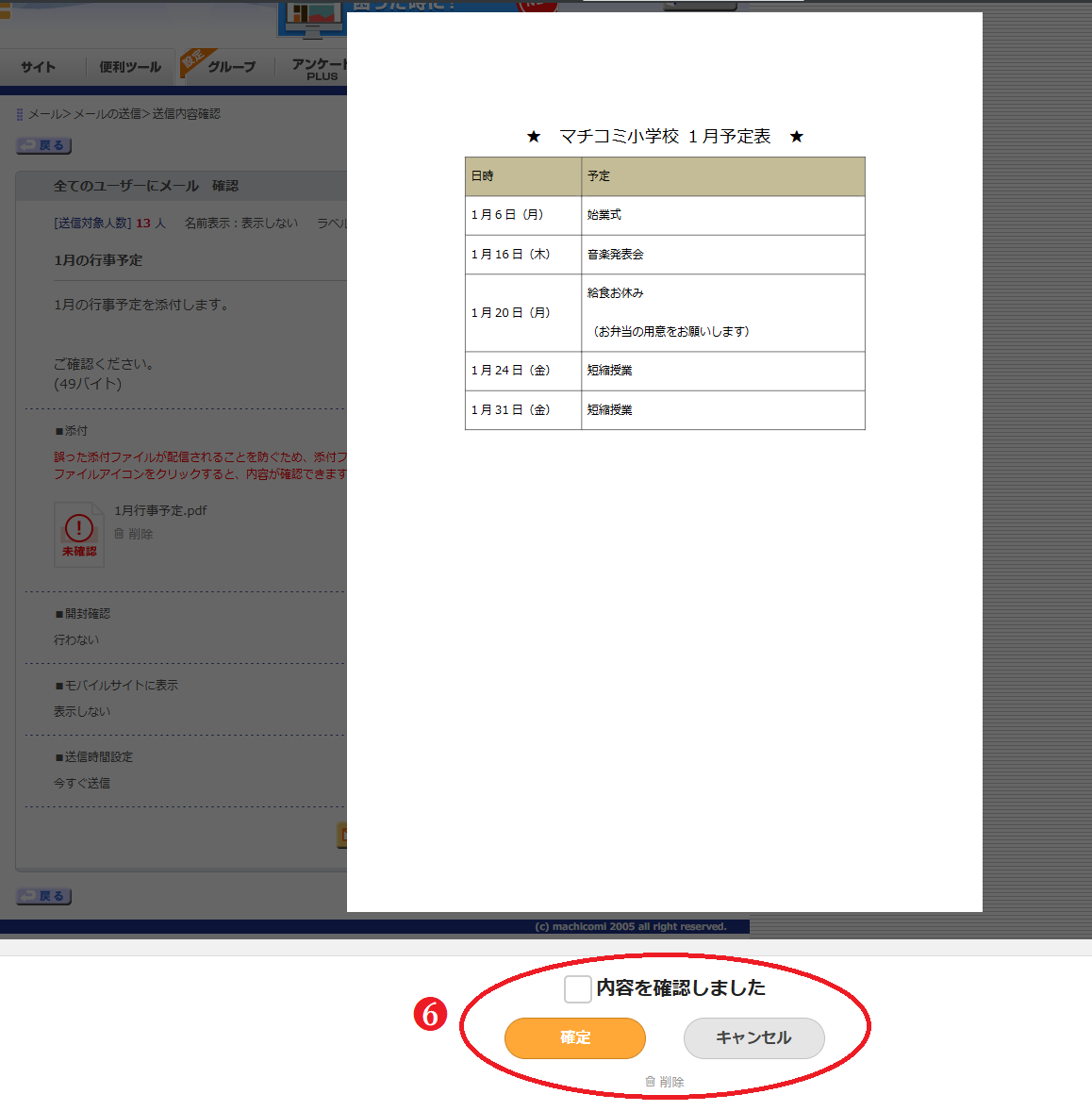
Task: Check the 内容を確認しました checkbox
Action: [x=577, y=988]
